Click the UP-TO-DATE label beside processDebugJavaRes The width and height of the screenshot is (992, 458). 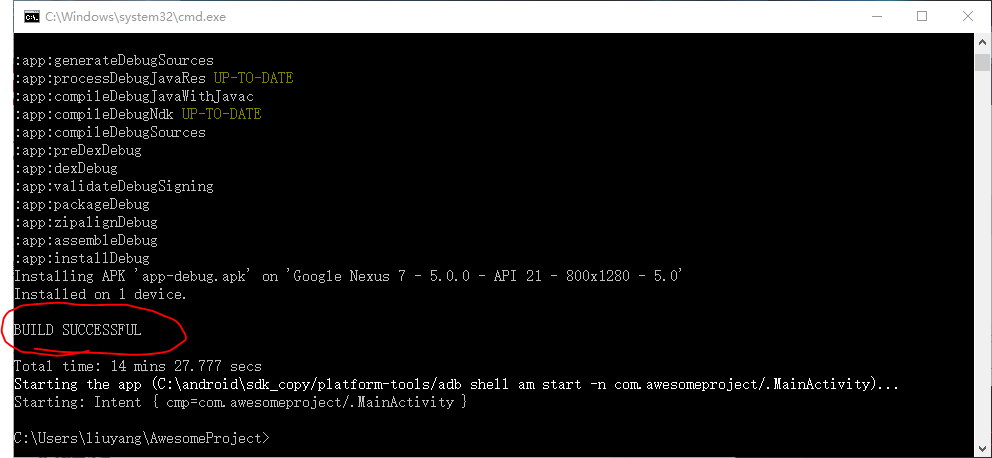tap(254, 78)
